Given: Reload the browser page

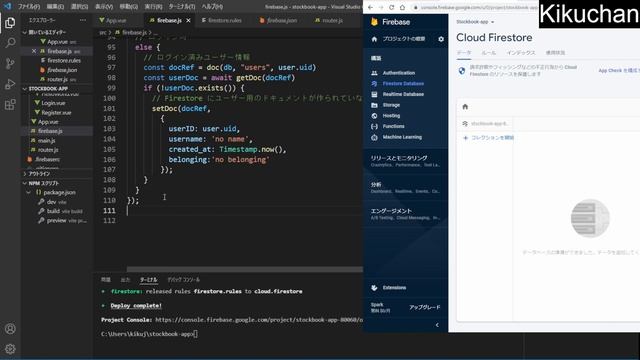Looking at the screenshot, I should click(391, 7).
